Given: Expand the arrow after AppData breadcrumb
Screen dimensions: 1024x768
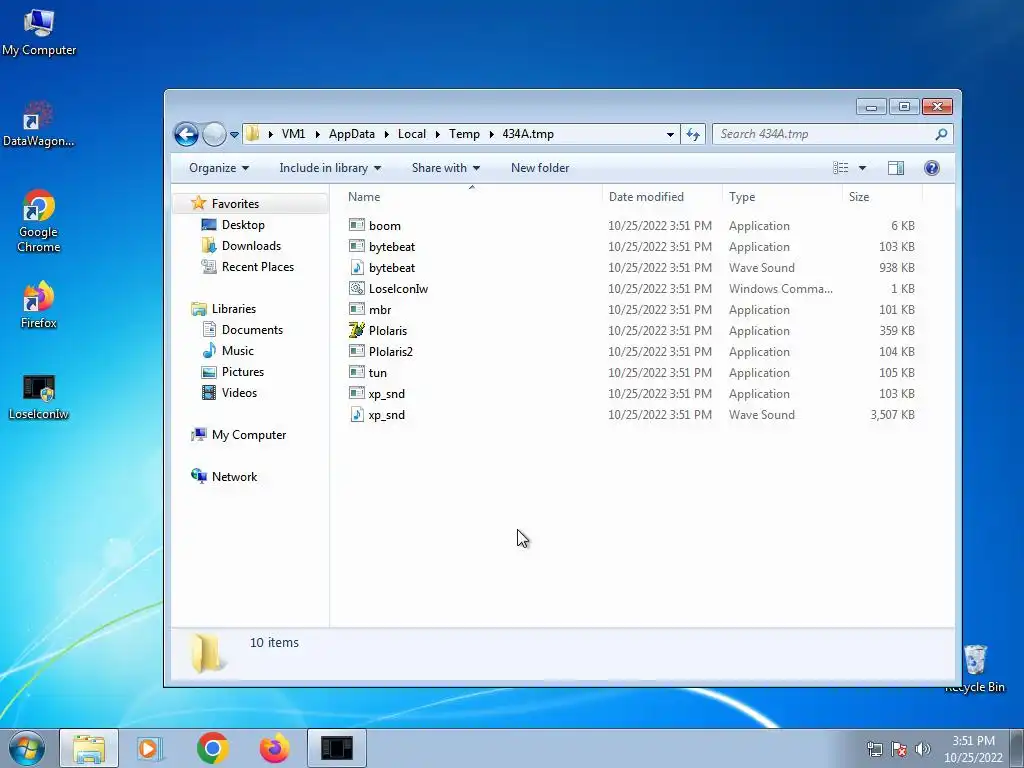Looking at the screenshot, I should click(386, 135).
